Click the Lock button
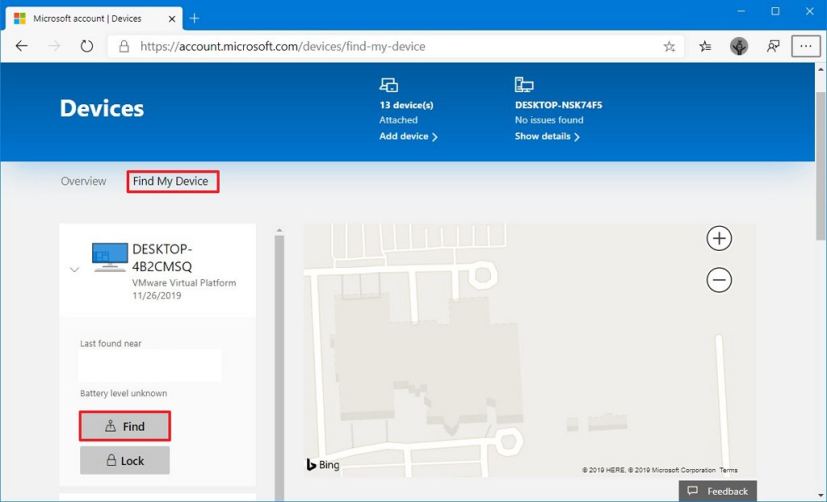827x502 pixels. 125,460
